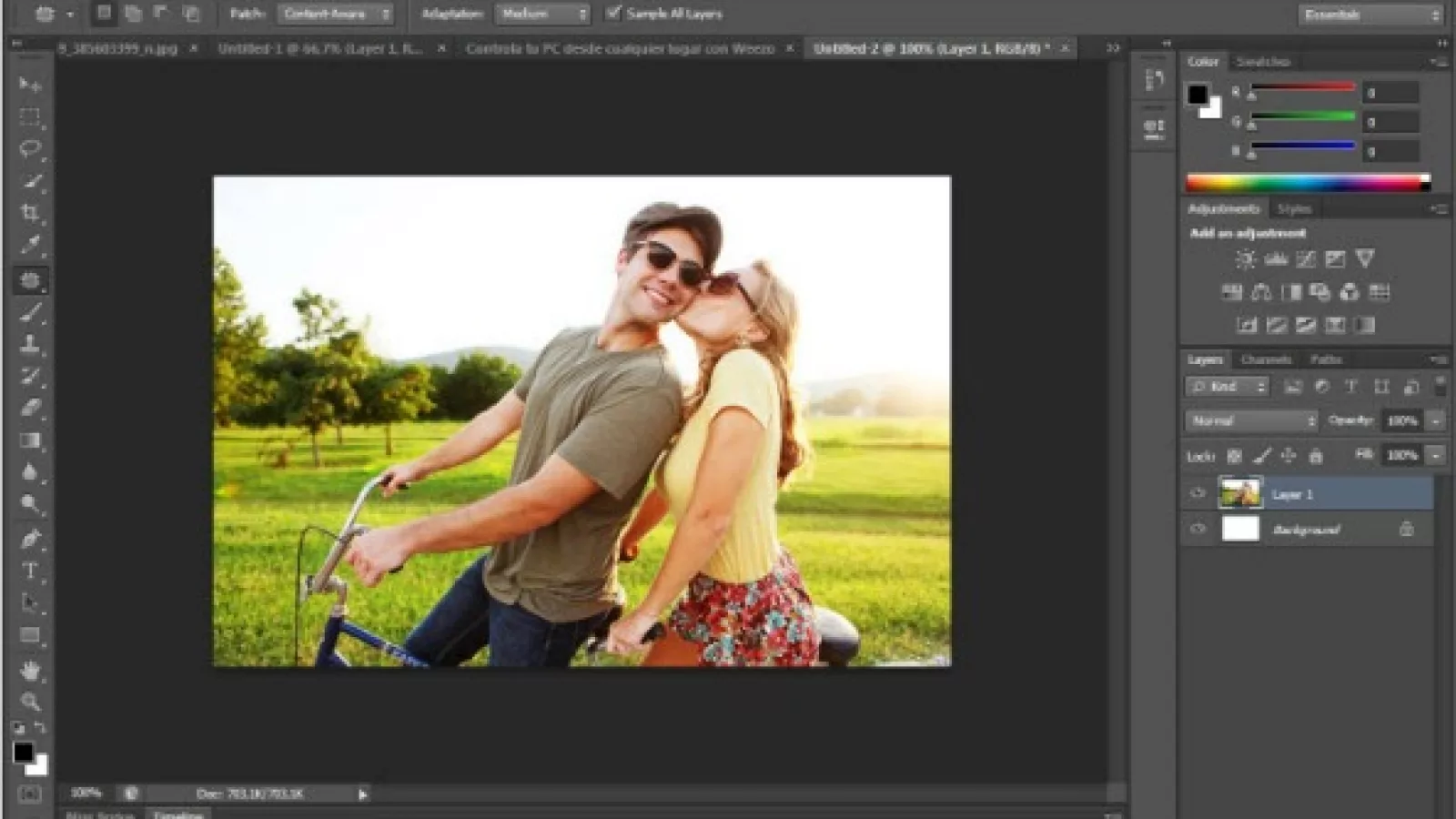
Task: Switch to the Swatches tab
Action: coord(1262,62)
